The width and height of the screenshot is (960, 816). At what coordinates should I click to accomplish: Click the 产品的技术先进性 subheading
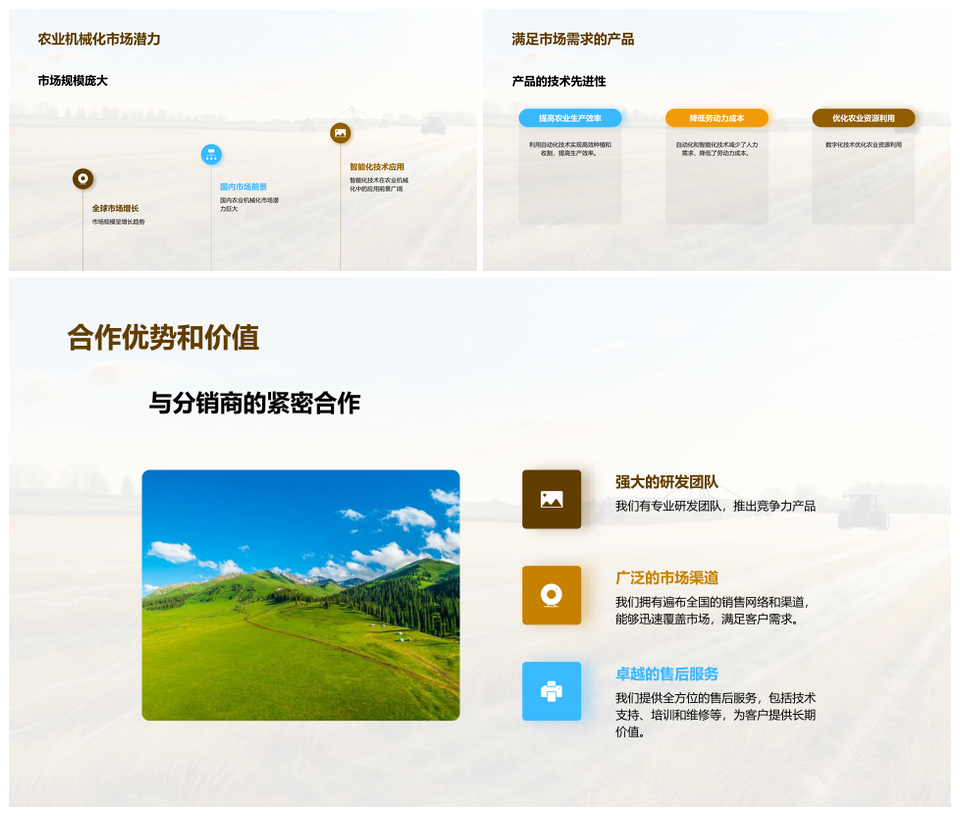(559, 81)
